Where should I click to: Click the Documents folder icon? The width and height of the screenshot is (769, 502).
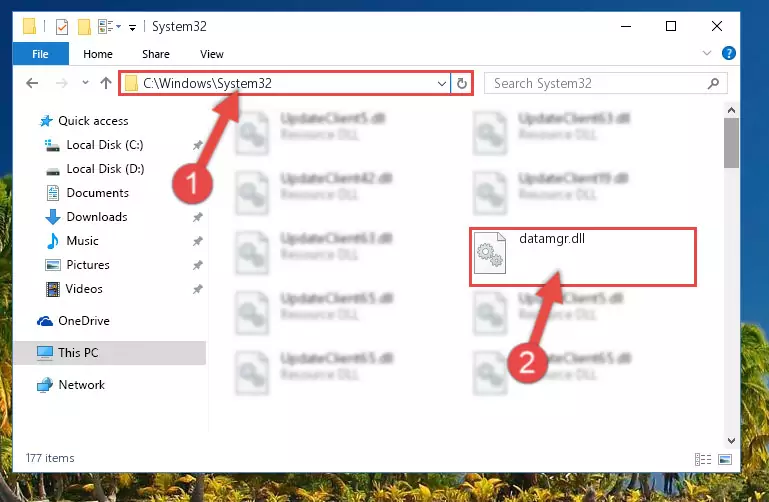point(52,193)
